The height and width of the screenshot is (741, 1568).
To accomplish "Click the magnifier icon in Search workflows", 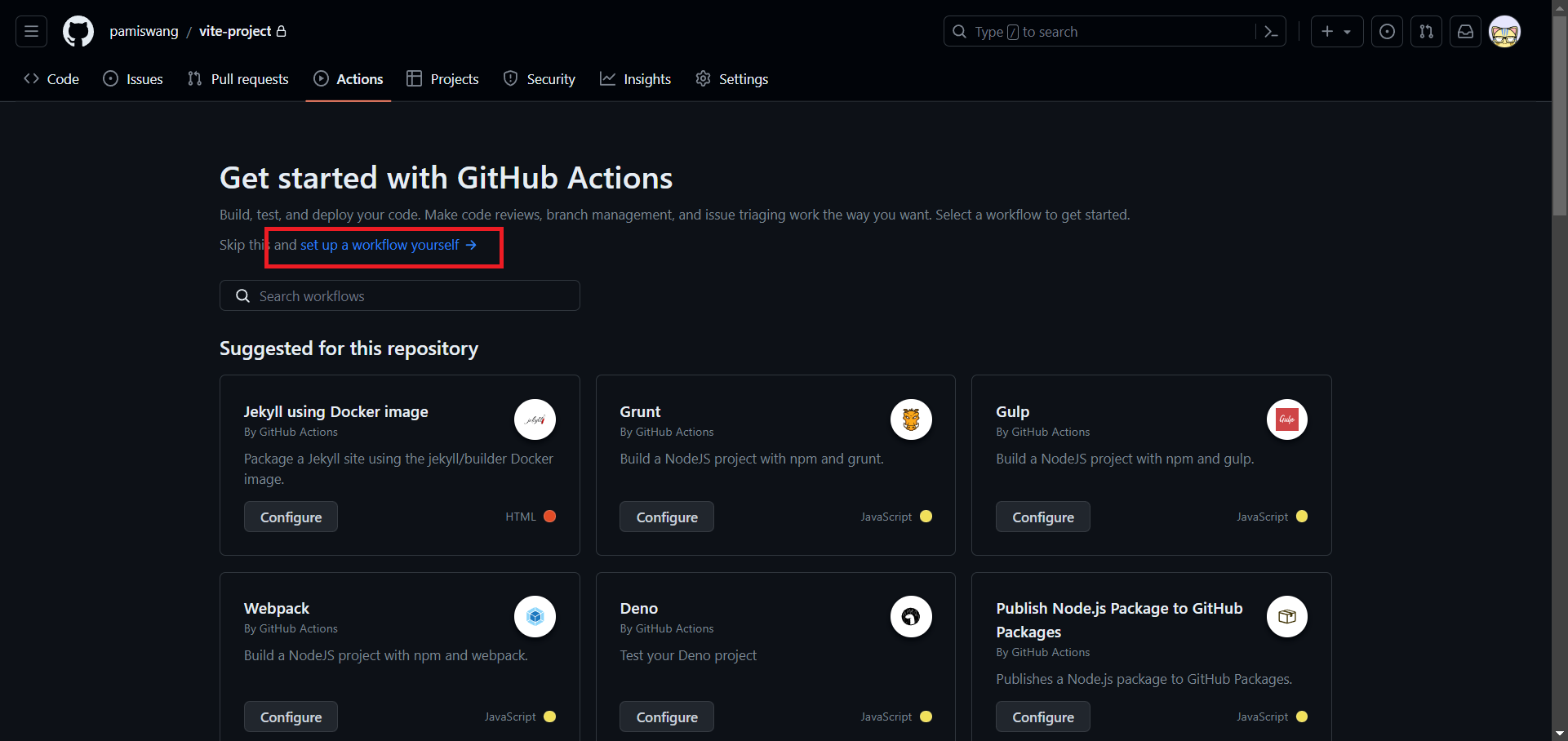I will click(242, 295).
